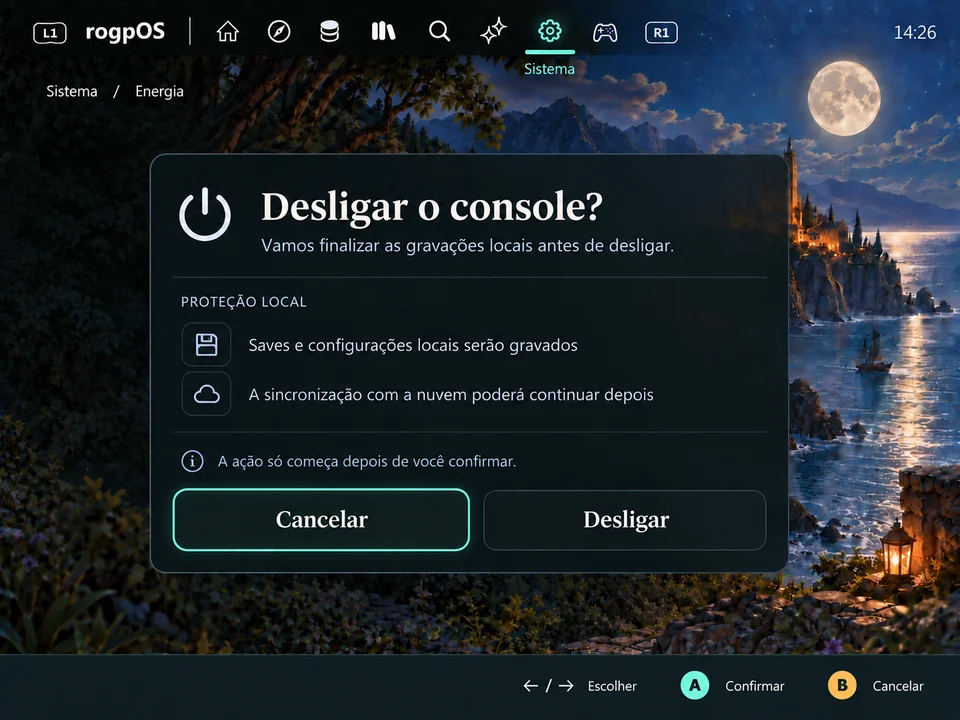Click "A ação só começa depois" notice
This screenshot has height=720, width=960.
[x=367, y=461]
